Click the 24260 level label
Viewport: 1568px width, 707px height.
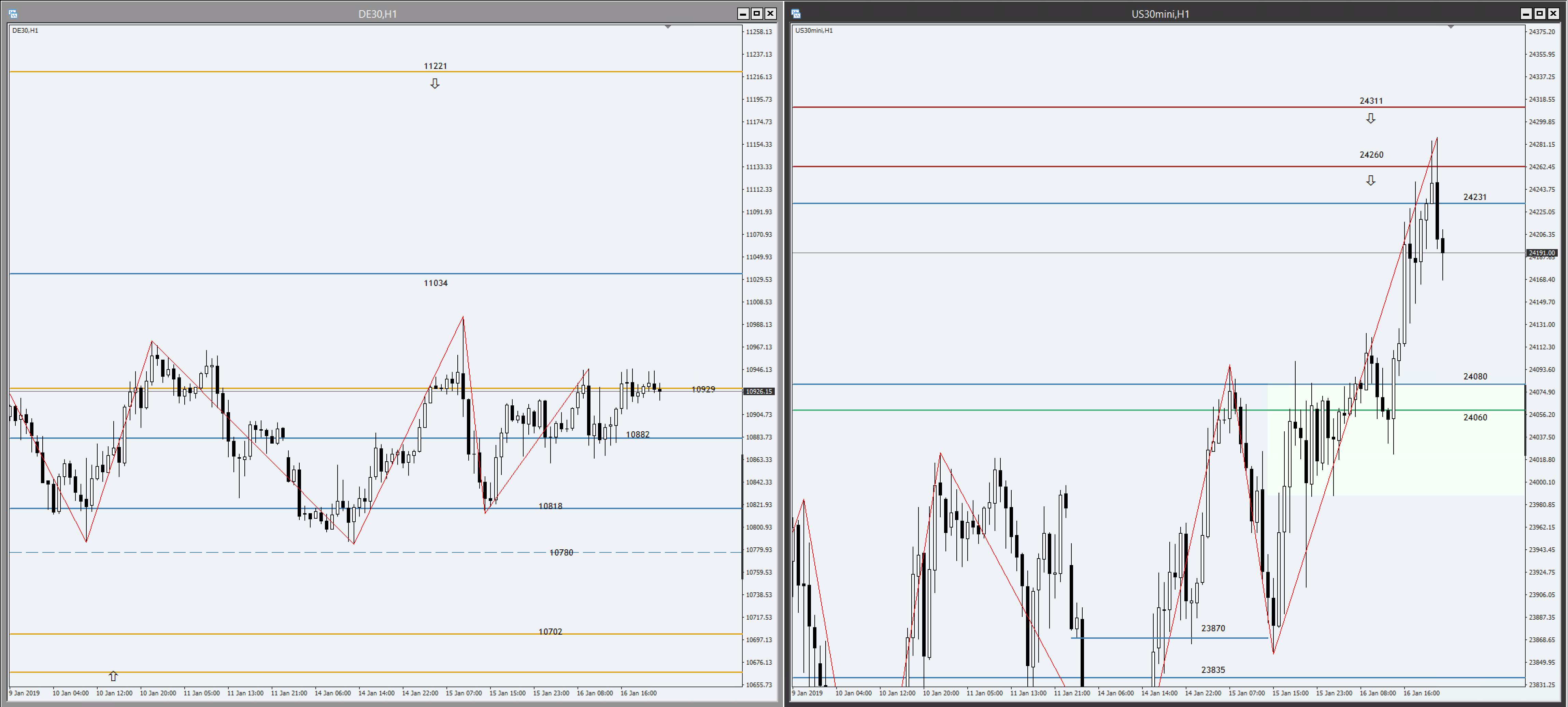1371,155
